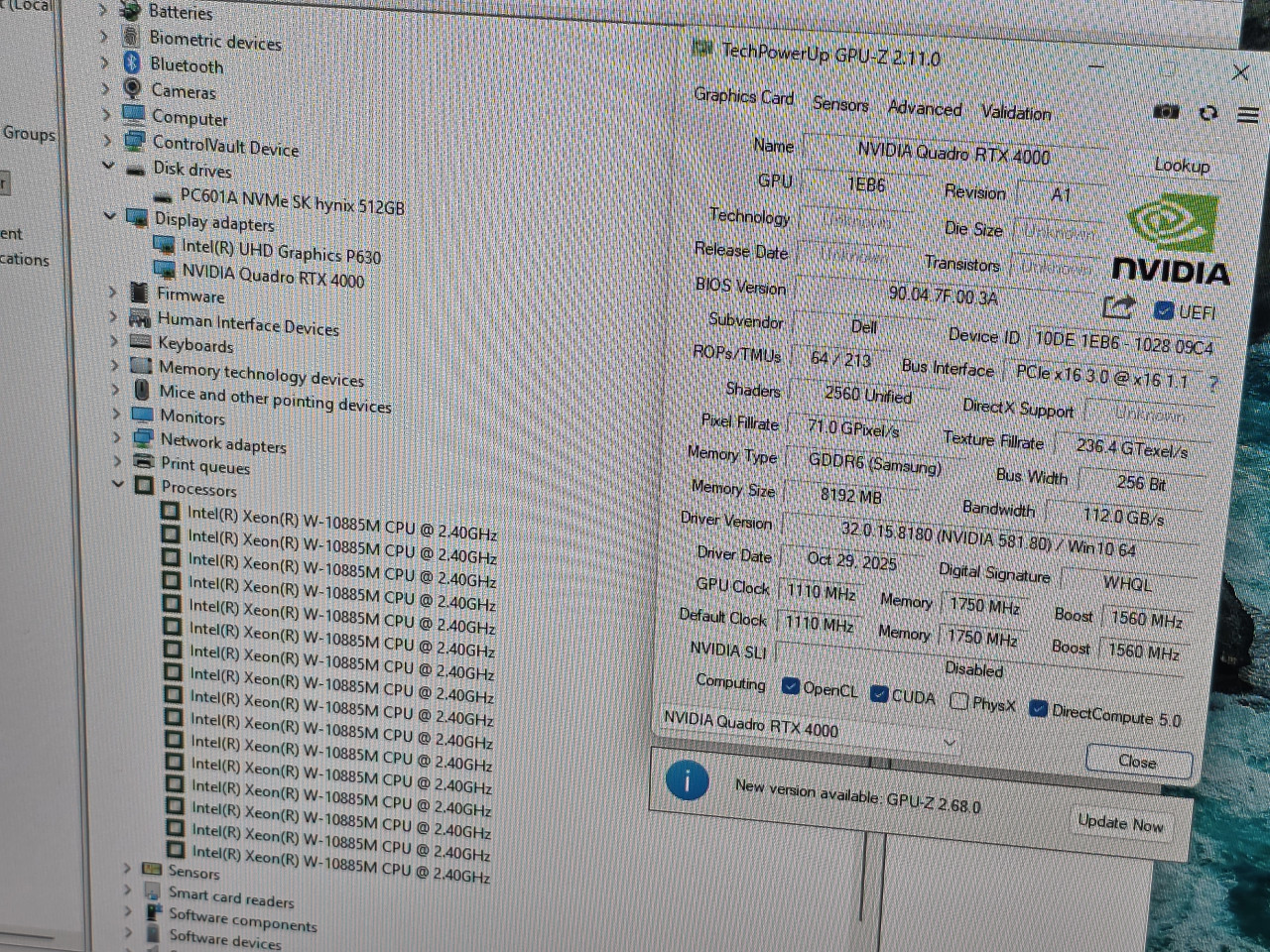The width and height of the screenshot is (1270, 952).
Task: Select NVIDIA Quadro RTX 4000 display adapter
Action: (x=273, y=277)
